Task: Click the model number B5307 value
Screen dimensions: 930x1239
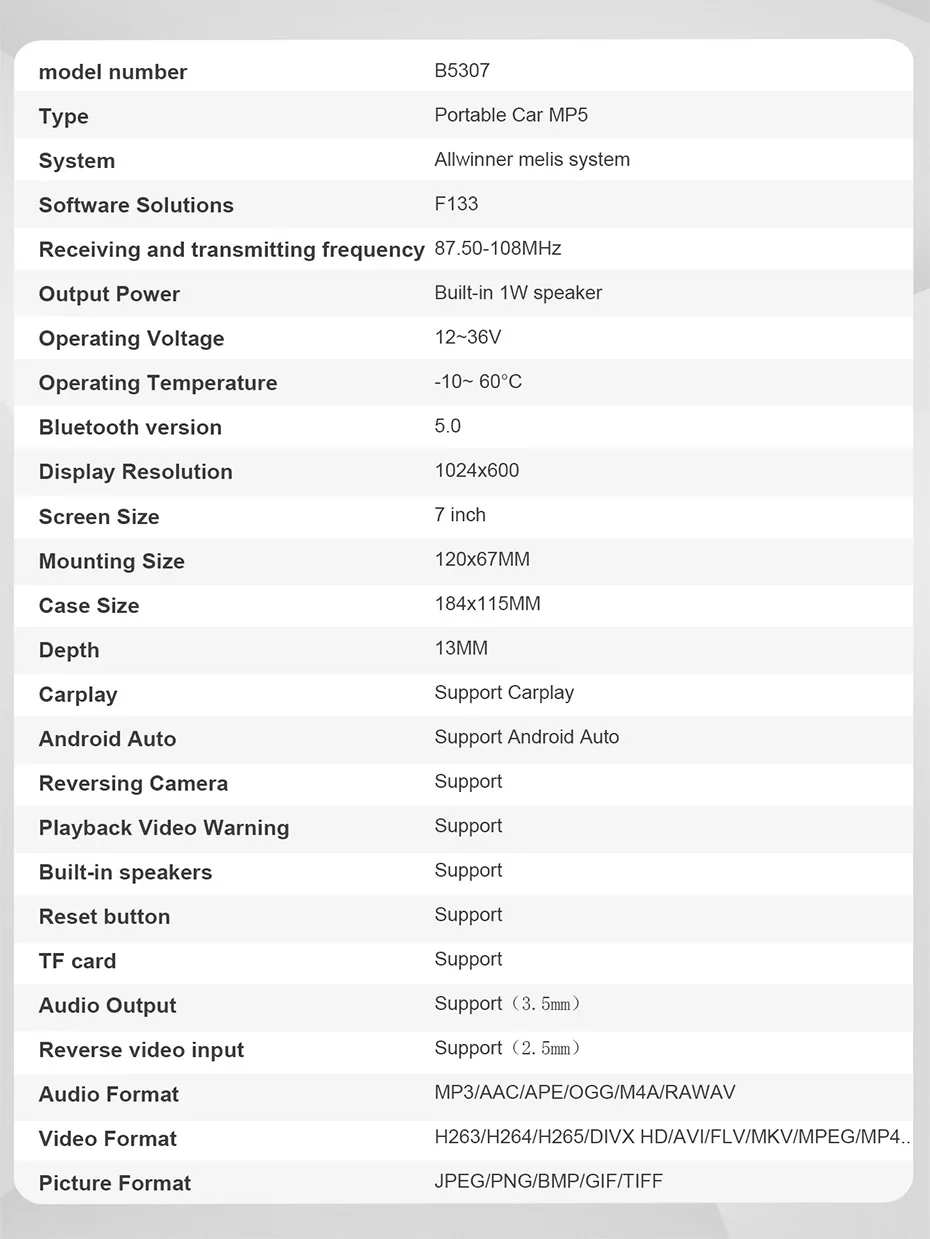Action: [x=462, y=71]
